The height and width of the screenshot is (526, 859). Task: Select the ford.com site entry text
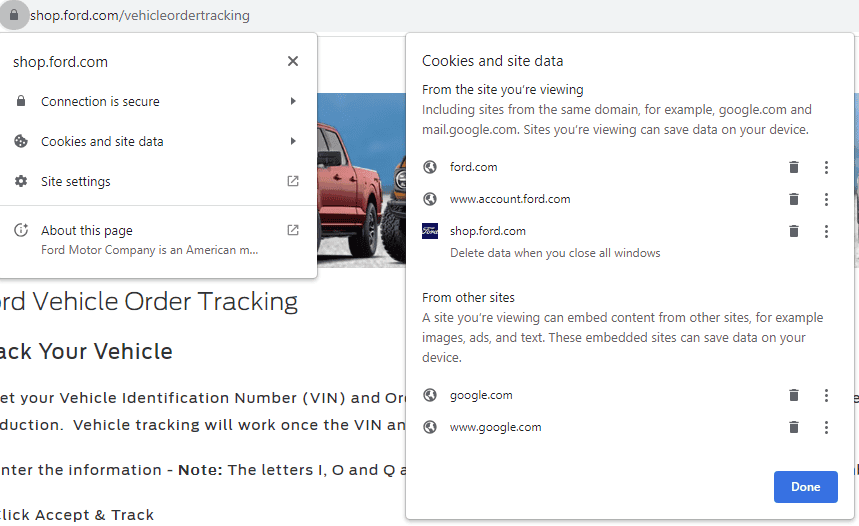coord(474,167)
